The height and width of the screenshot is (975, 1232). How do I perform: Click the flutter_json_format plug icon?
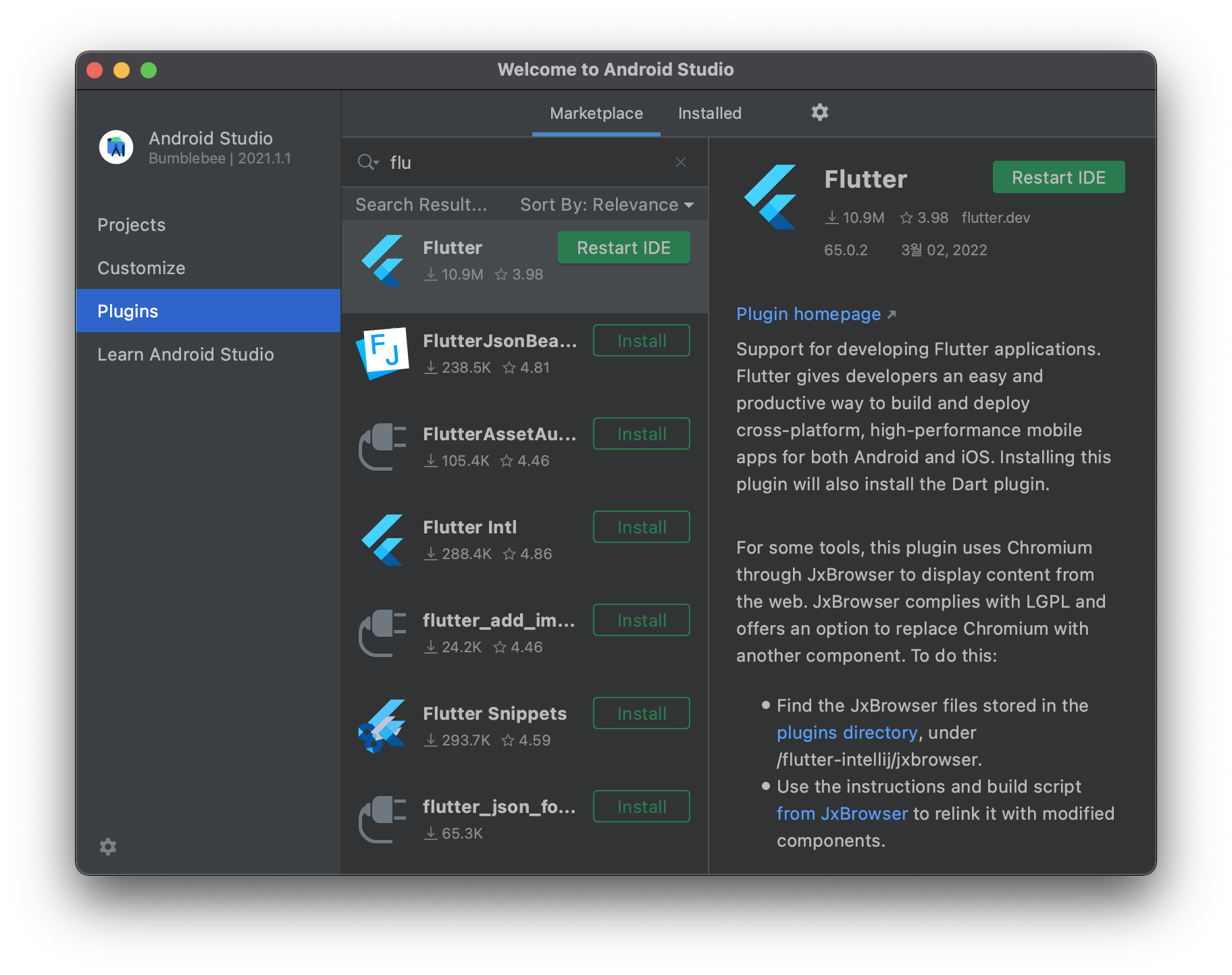pos(383,819)
